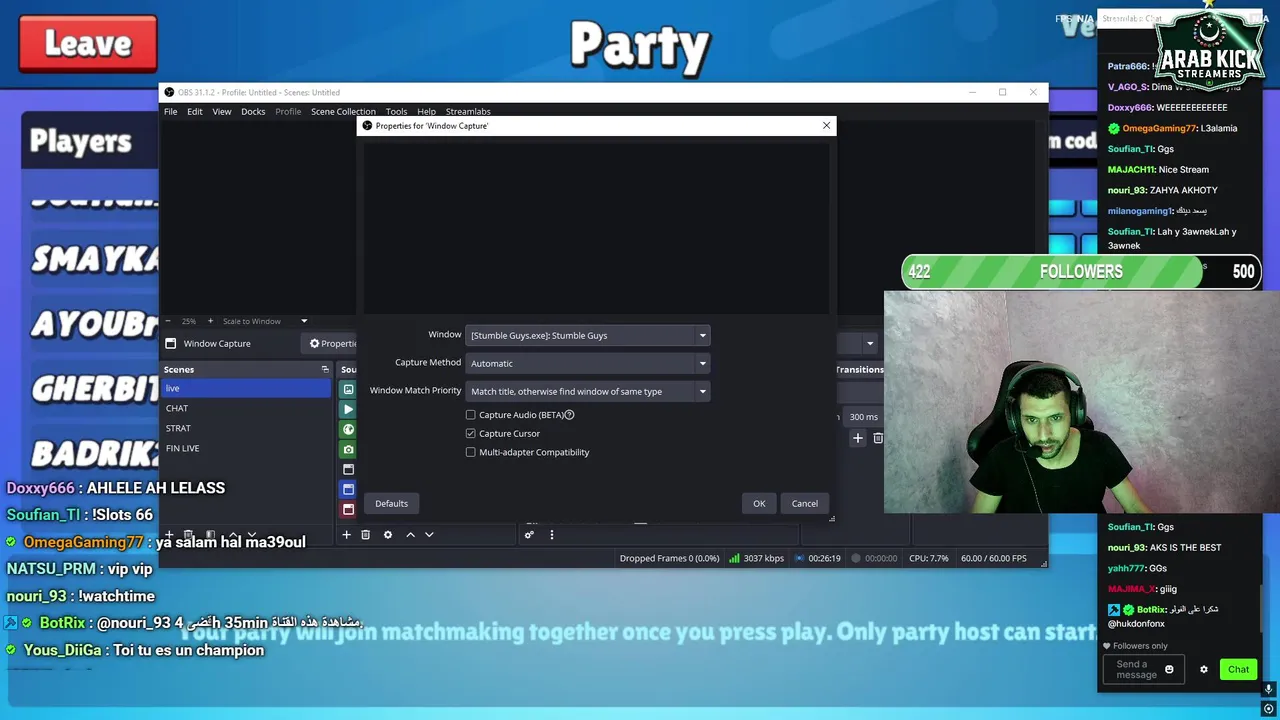Open Streamlabs menu
The width and height of the screenshot is (1280, 720).
(x=468, y=112)
